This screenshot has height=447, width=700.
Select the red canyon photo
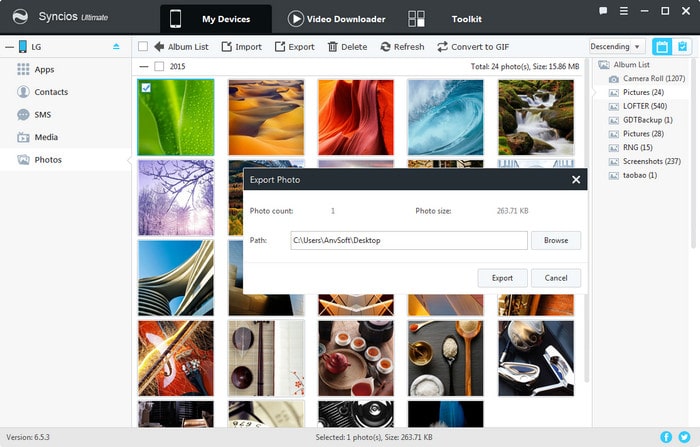[x=356, y=117]
